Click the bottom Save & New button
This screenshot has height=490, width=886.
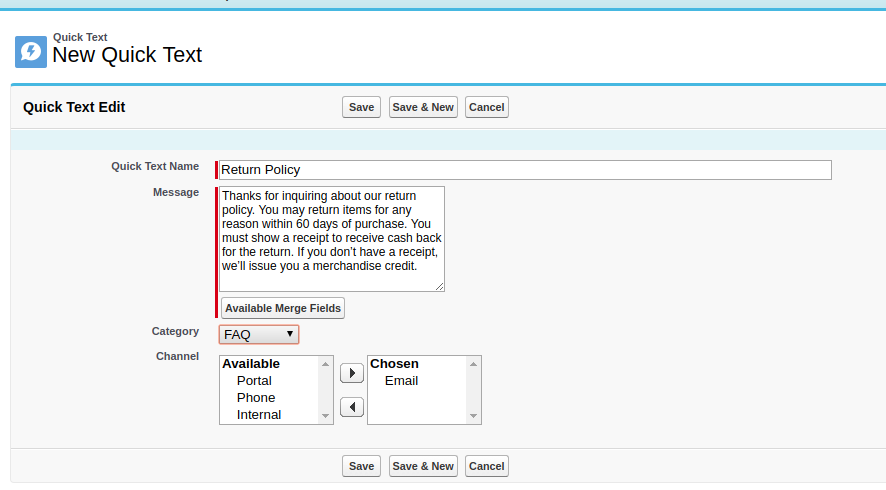(x=423, y=466)
